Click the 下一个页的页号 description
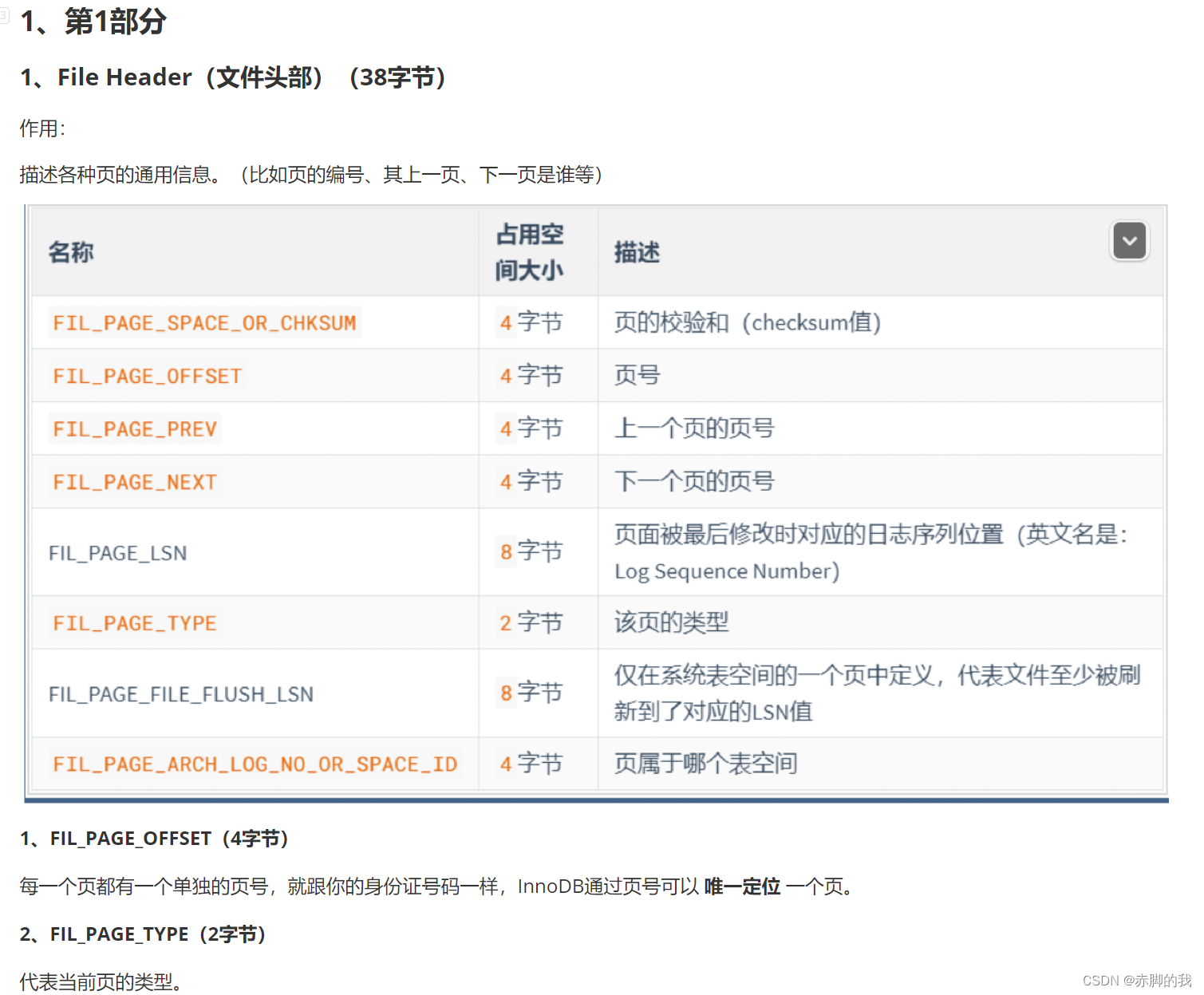1204x995 pixels. (694, 481)
